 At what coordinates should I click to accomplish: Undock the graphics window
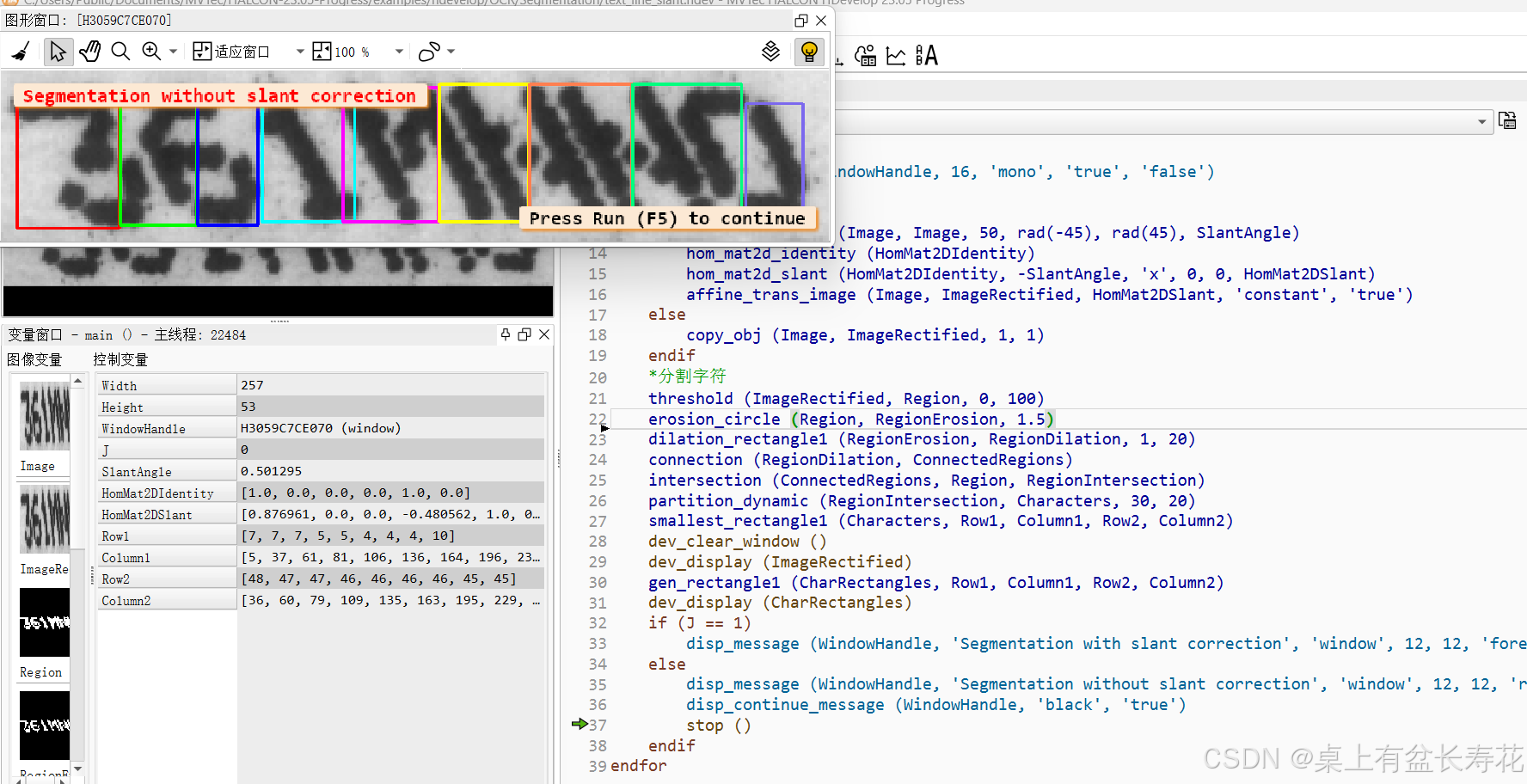pyautogui.click(x=801, y=21)
